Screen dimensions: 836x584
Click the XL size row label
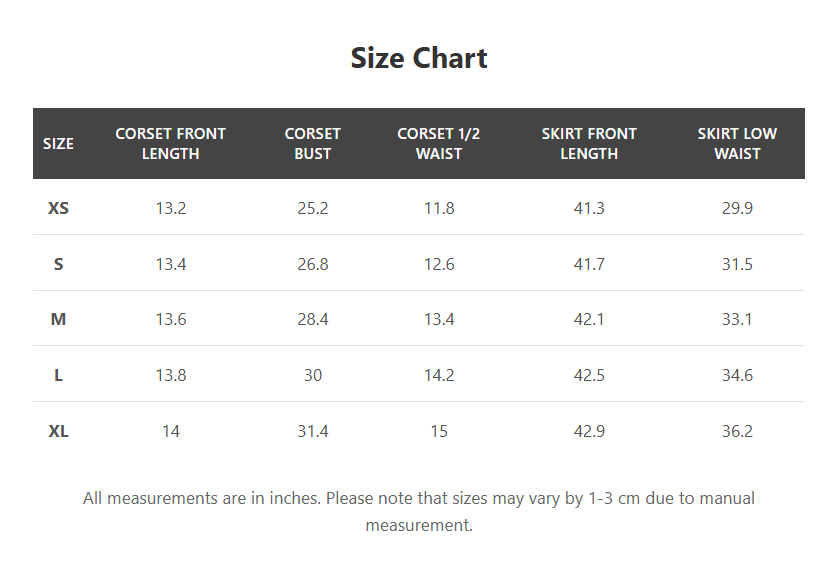[x=58, y=431]
